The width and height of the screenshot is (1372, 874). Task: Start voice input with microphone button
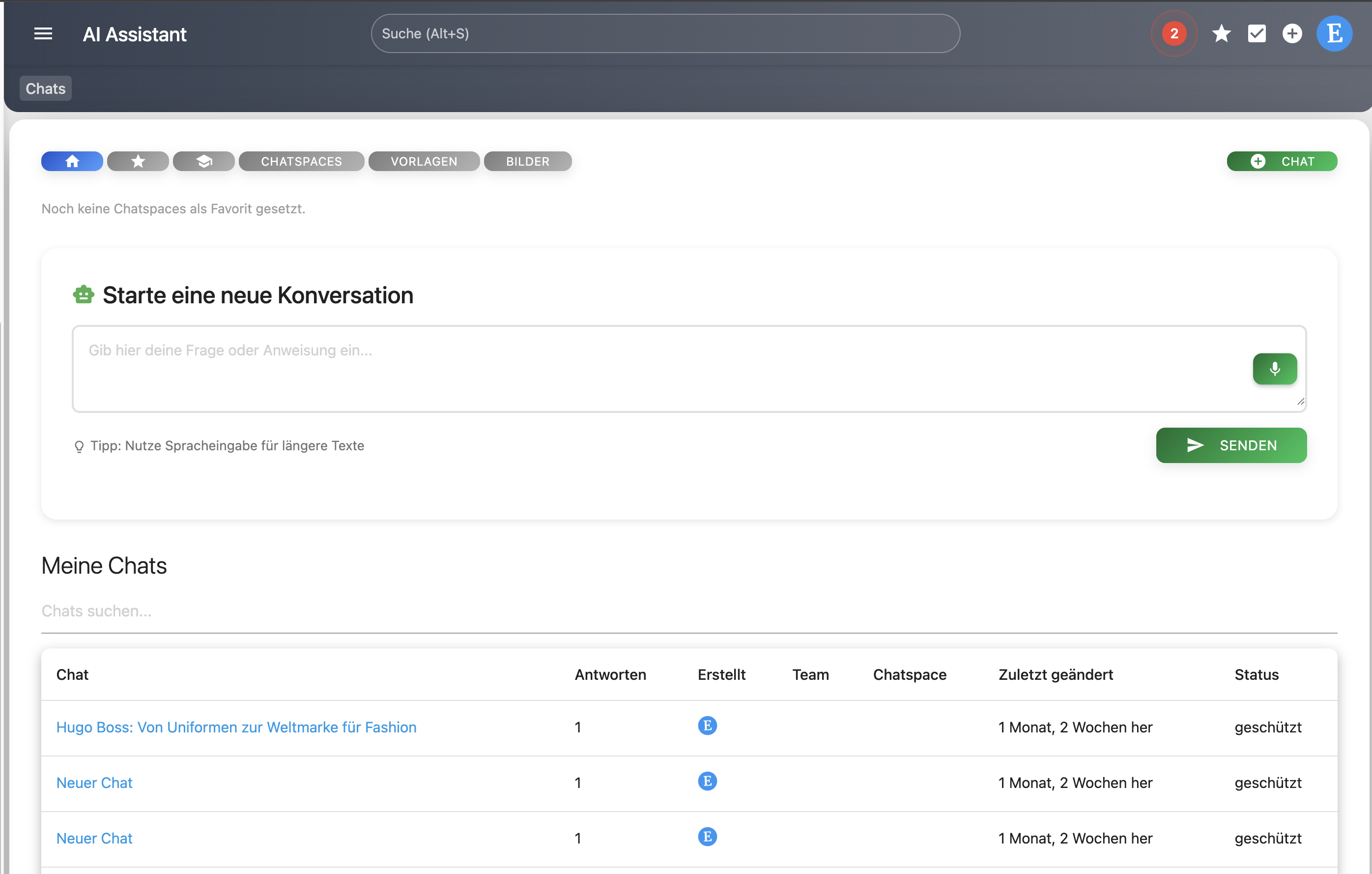click(x=1275, y=369)
